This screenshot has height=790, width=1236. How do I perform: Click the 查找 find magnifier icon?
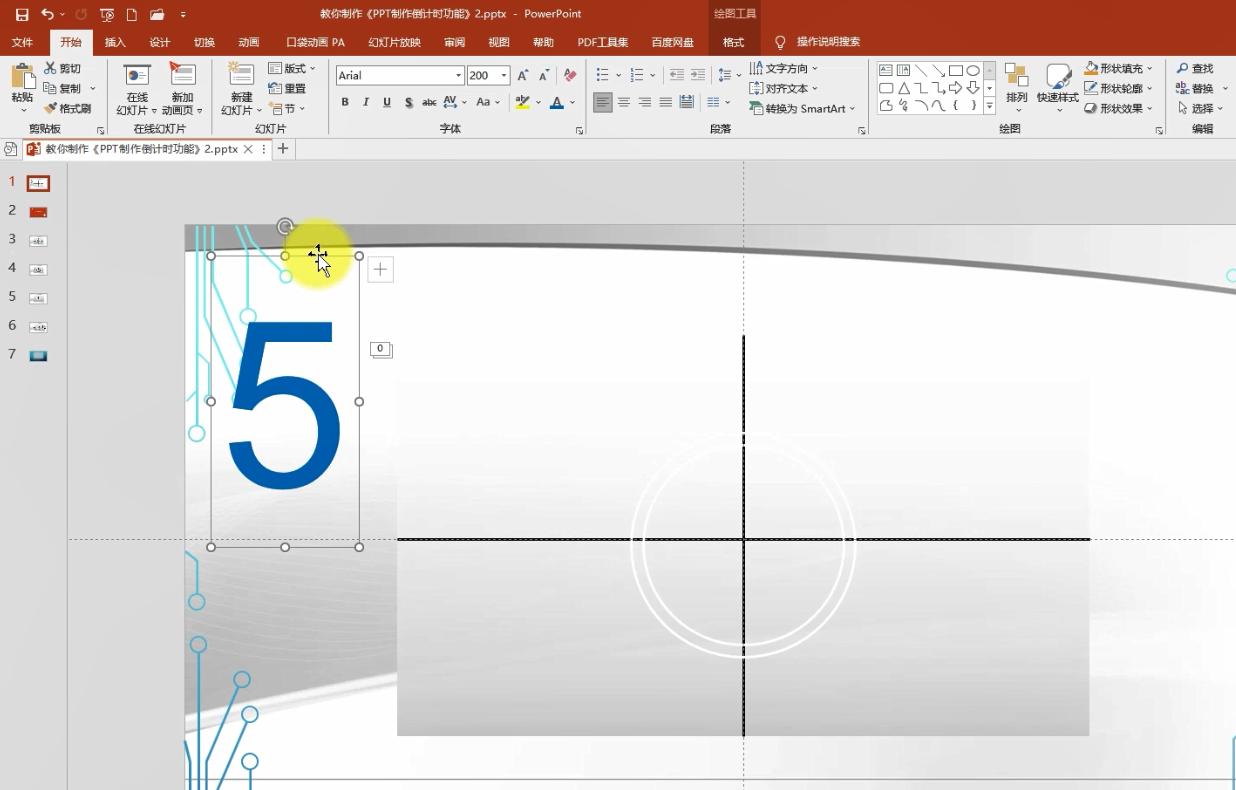click(1182, 68)
